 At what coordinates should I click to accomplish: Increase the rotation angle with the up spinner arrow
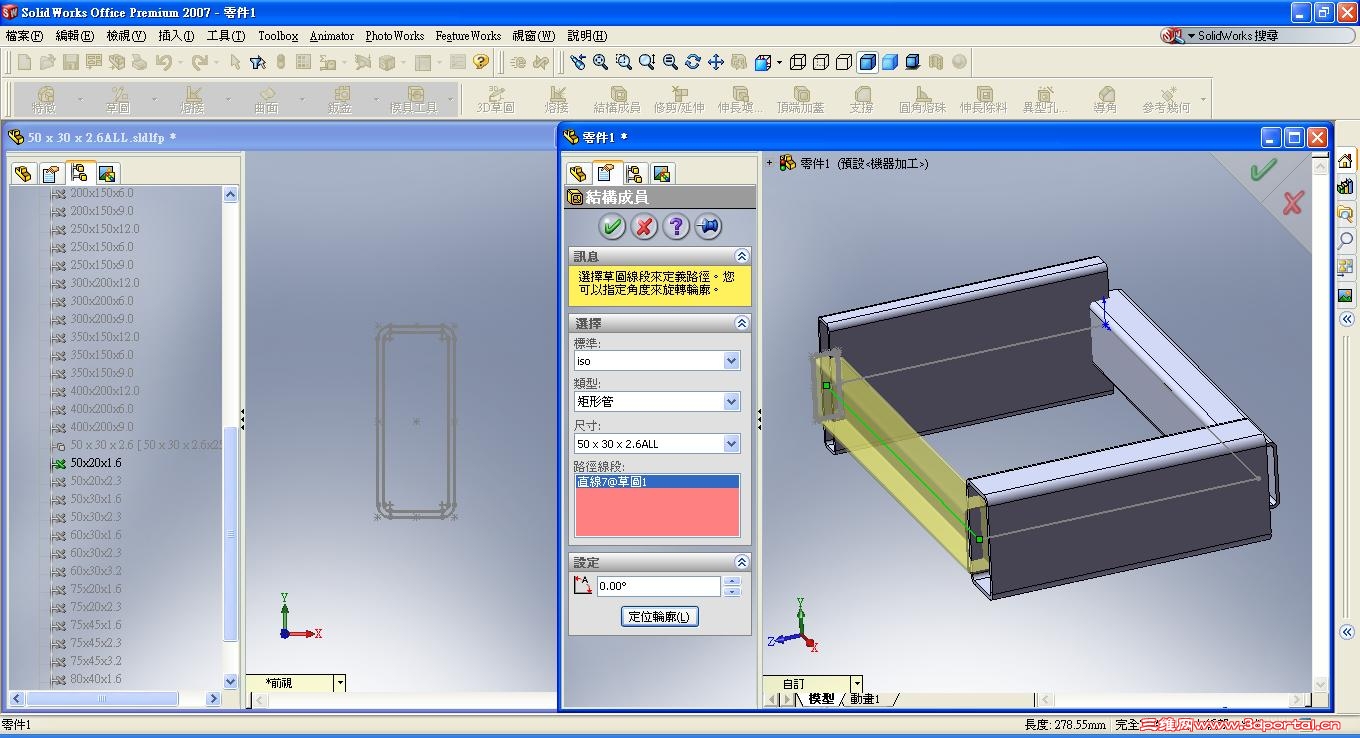[732, 581]
